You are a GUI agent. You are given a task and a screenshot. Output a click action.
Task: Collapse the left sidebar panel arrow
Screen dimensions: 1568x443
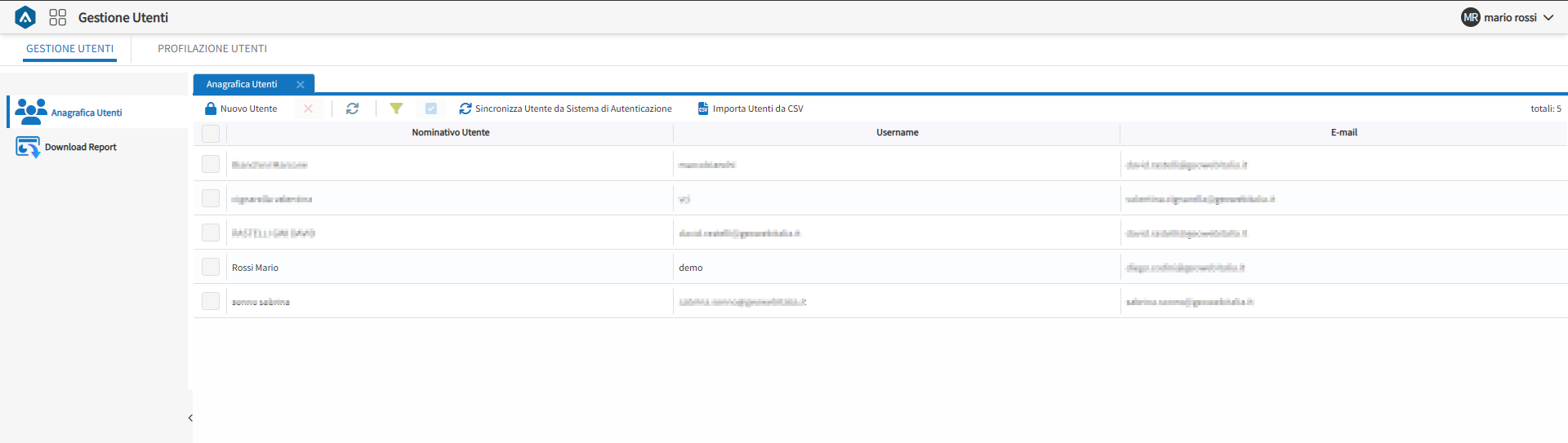pyautogui.click(x=190, y=418)
